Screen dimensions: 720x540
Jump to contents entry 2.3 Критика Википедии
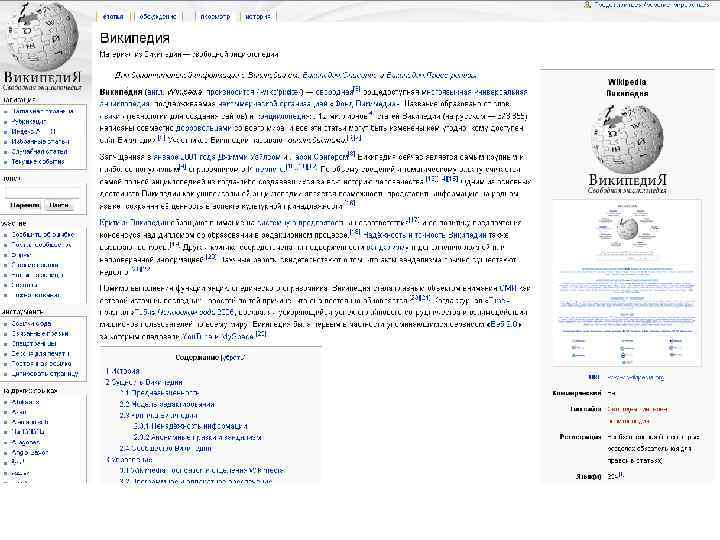(x=159, y=416)
